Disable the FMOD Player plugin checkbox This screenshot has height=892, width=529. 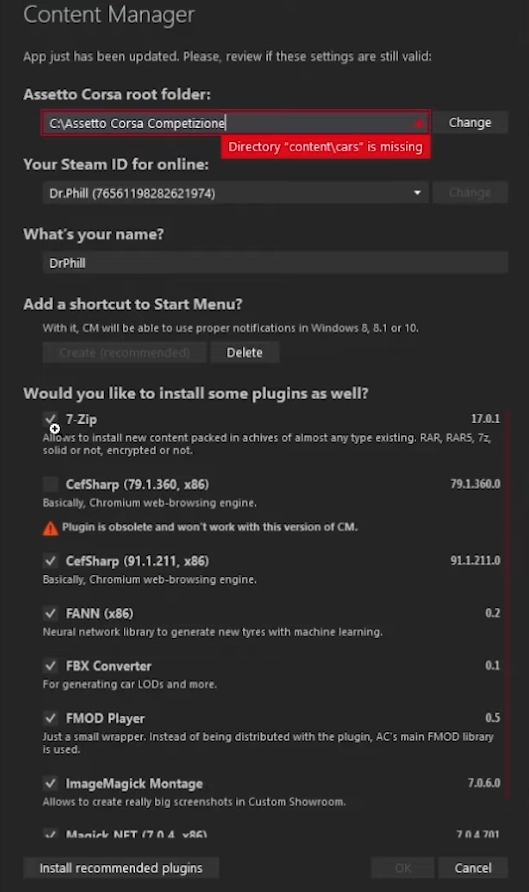click(x=51, y=718)
